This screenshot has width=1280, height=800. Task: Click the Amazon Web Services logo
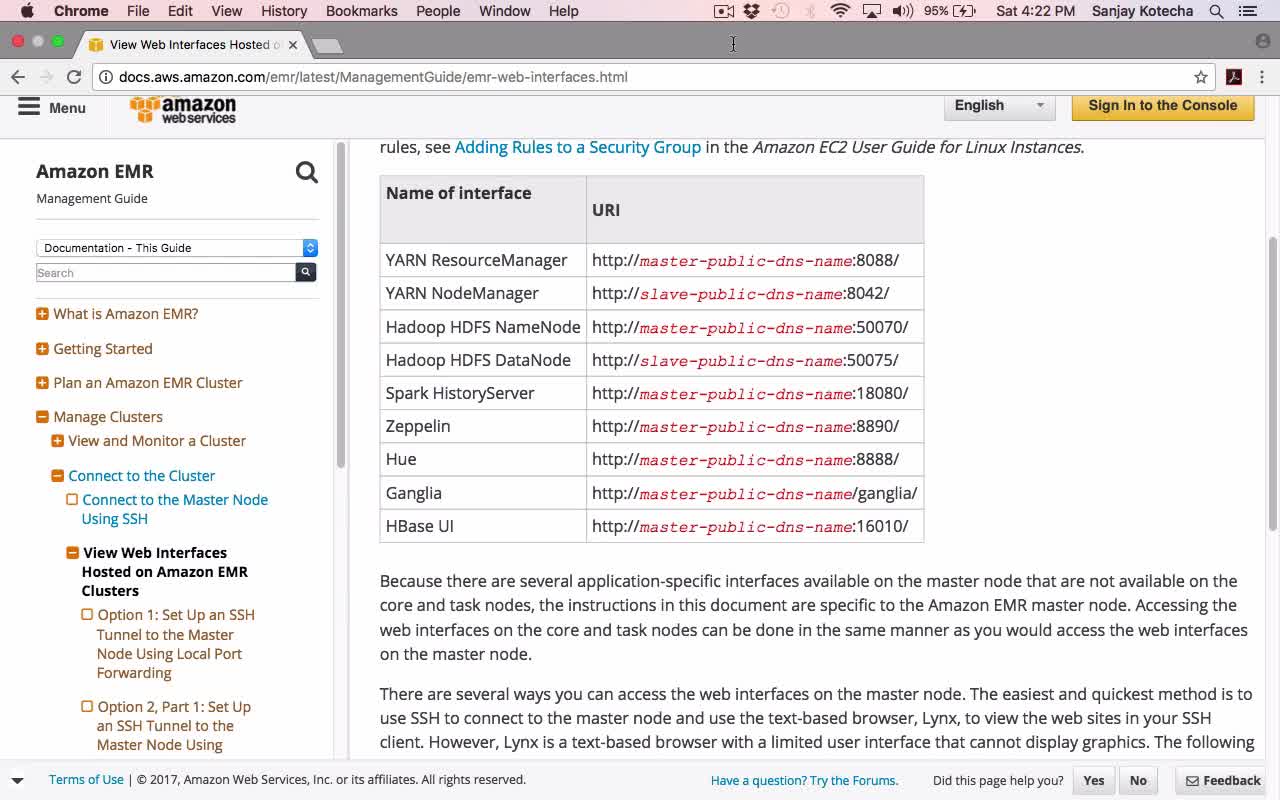(x=183, y=109)
